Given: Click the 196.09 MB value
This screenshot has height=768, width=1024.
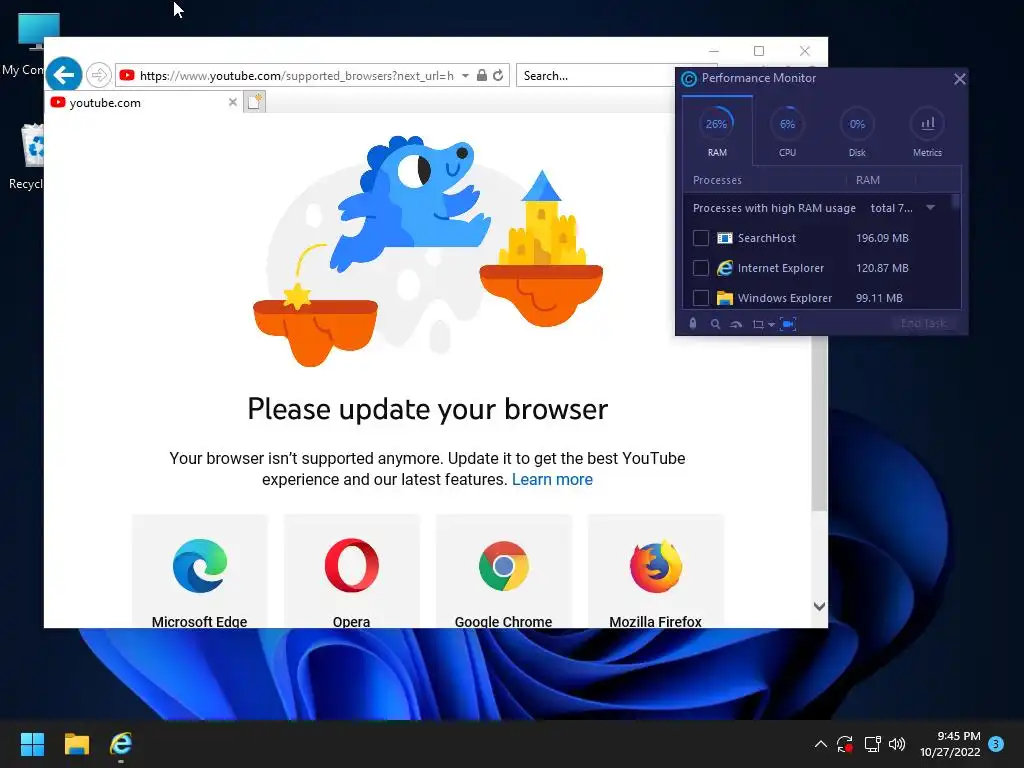Looking at the screenshot, I should (882, 238).
